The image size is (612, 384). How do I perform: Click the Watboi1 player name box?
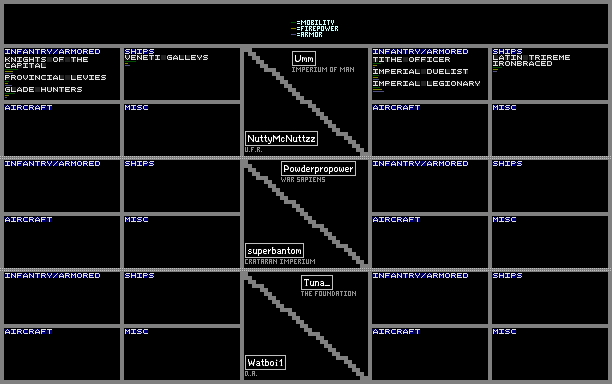coord(265,363)
